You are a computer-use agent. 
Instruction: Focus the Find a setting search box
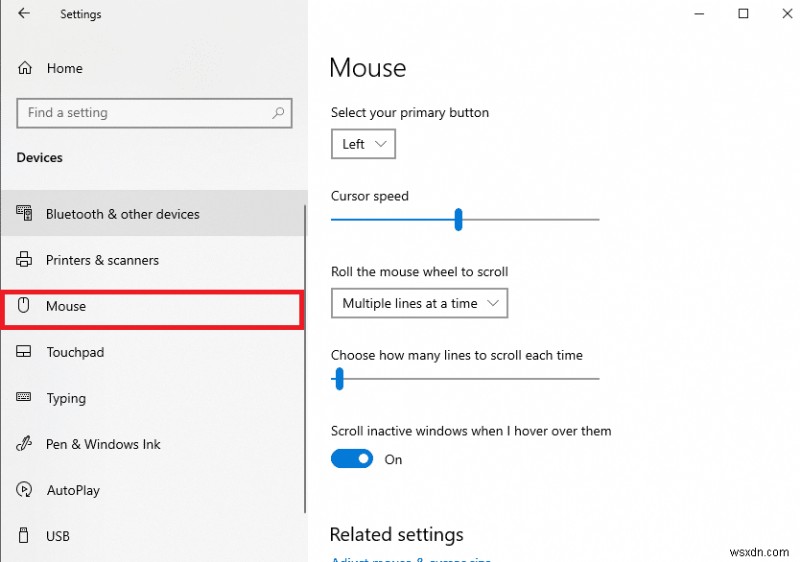point(154,113)
